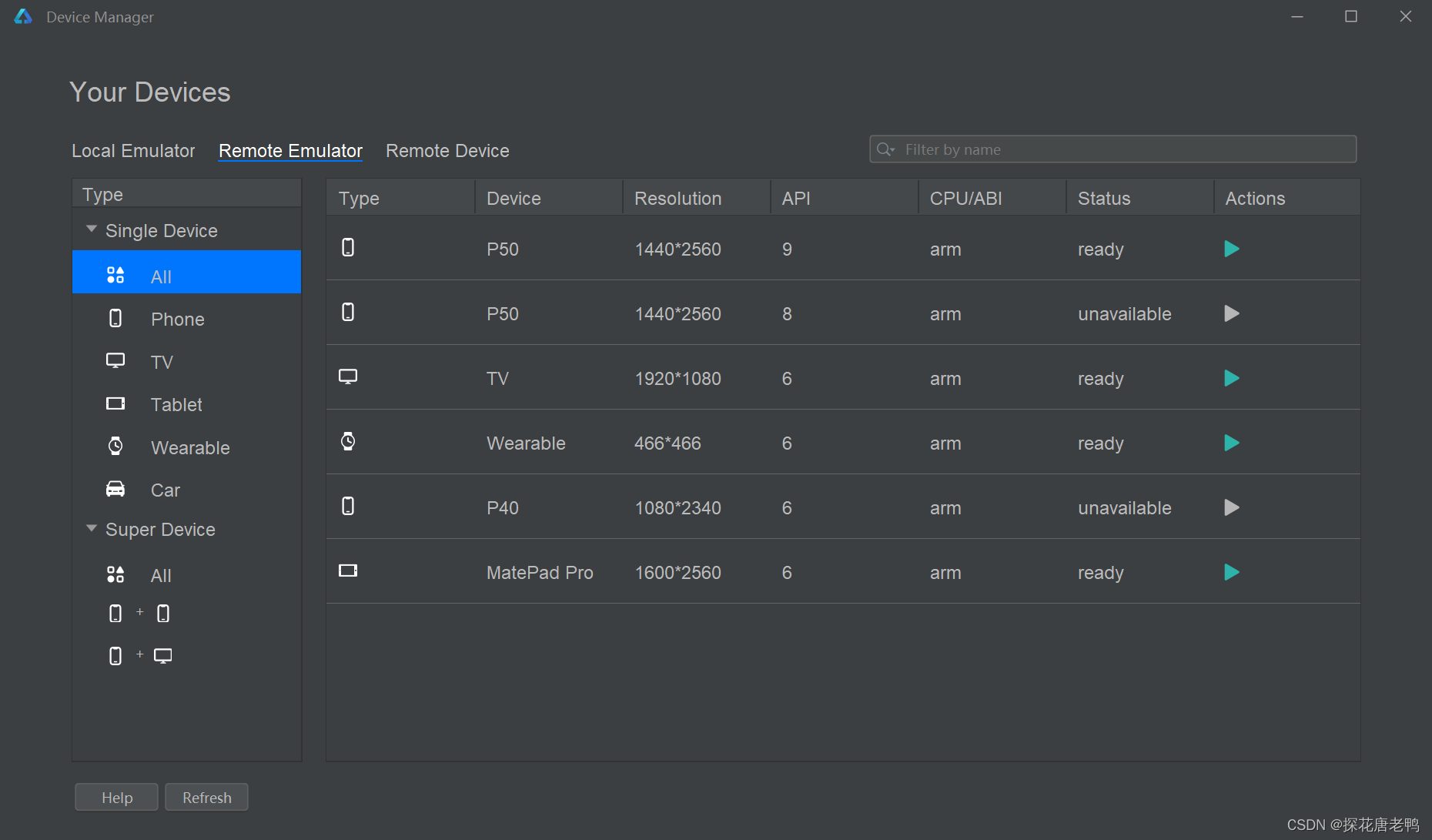Click the 1080*2340 resolution cell

point(678,508)
